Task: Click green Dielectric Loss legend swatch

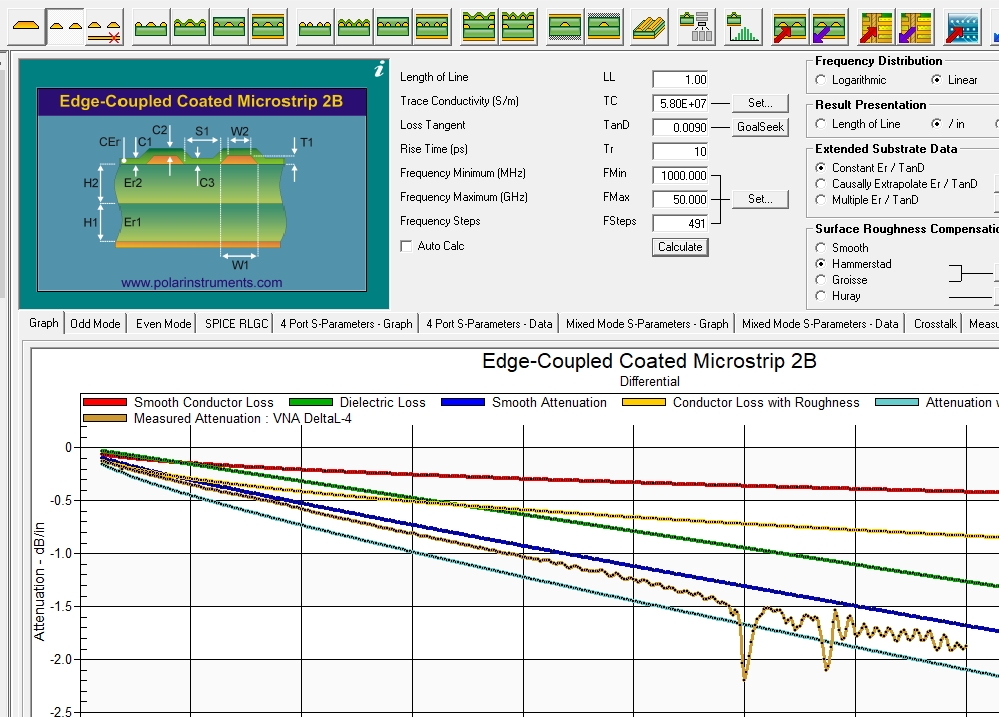Action: 311,402
